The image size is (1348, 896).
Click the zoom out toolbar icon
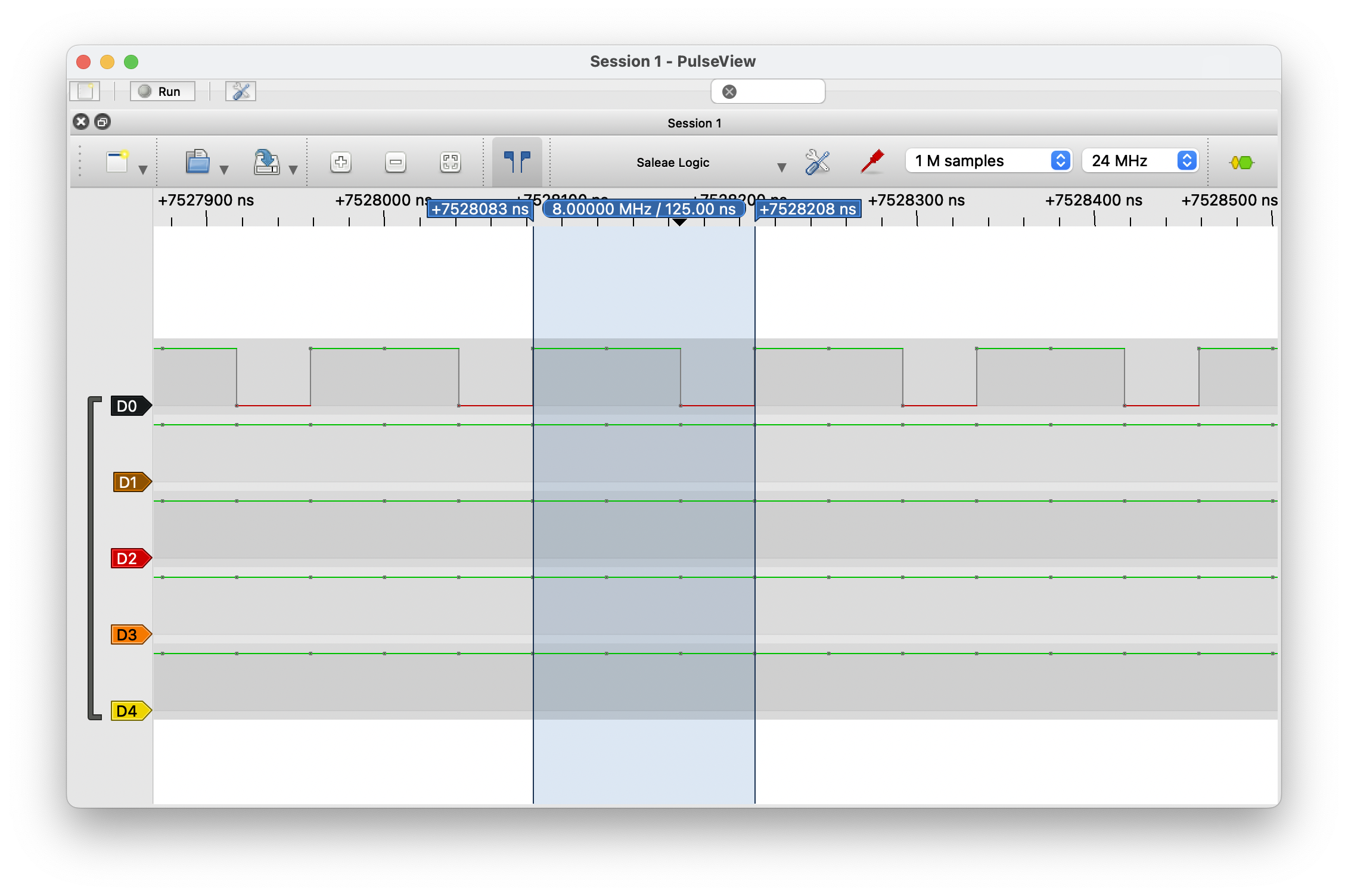point(396,162)
